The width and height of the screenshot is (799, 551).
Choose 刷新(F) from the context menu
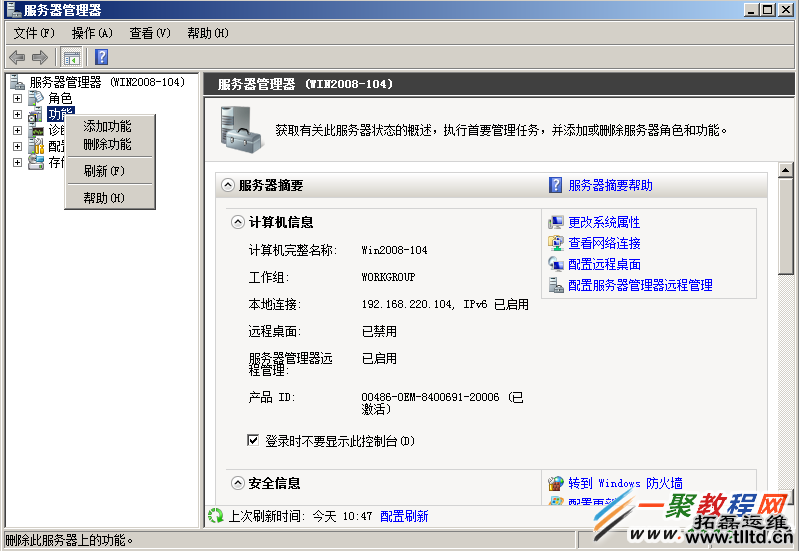click(110, 171)
